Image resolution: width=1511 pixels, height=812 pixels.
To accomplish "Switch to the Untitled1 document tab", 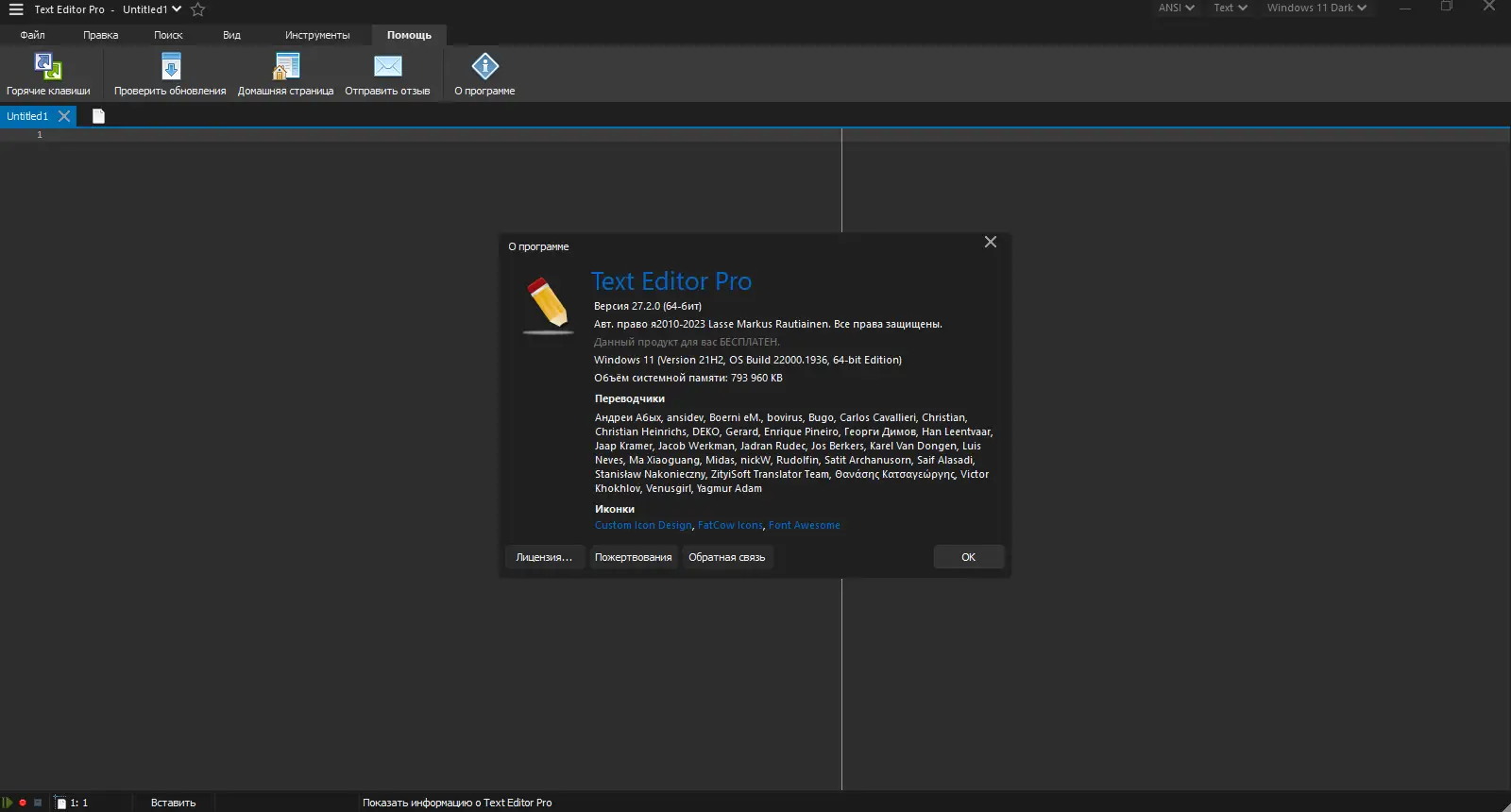I will point(27,116).
